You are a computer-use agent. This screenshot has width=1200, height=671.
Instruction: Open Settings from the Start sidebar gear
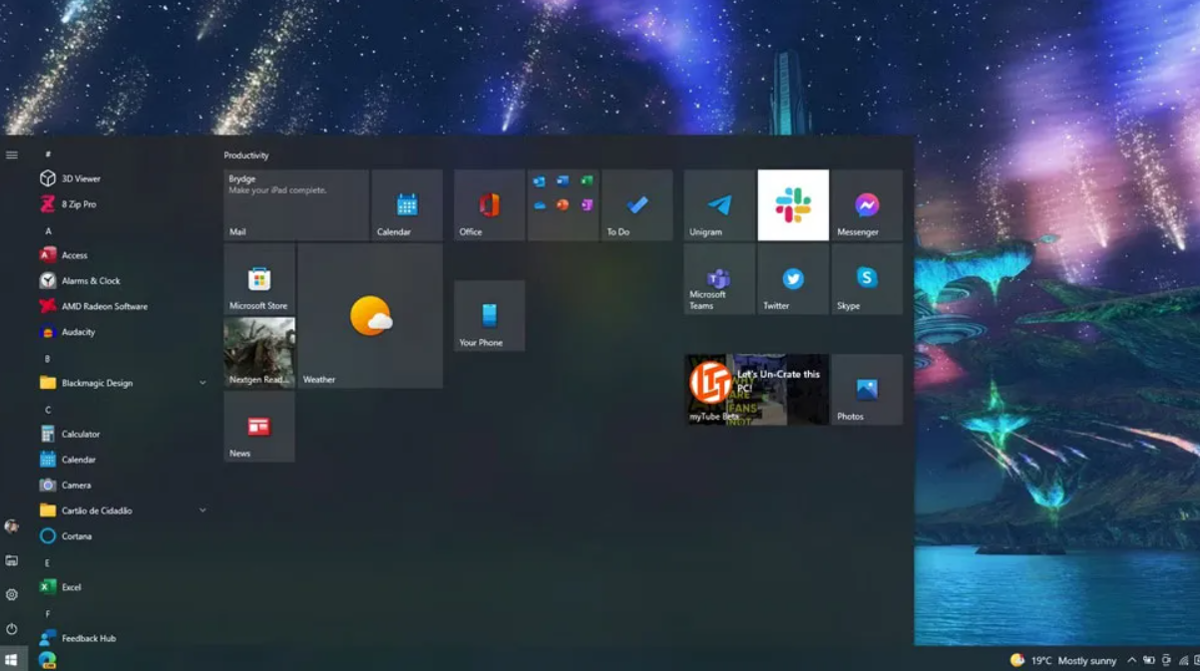(x=12, y=595)
